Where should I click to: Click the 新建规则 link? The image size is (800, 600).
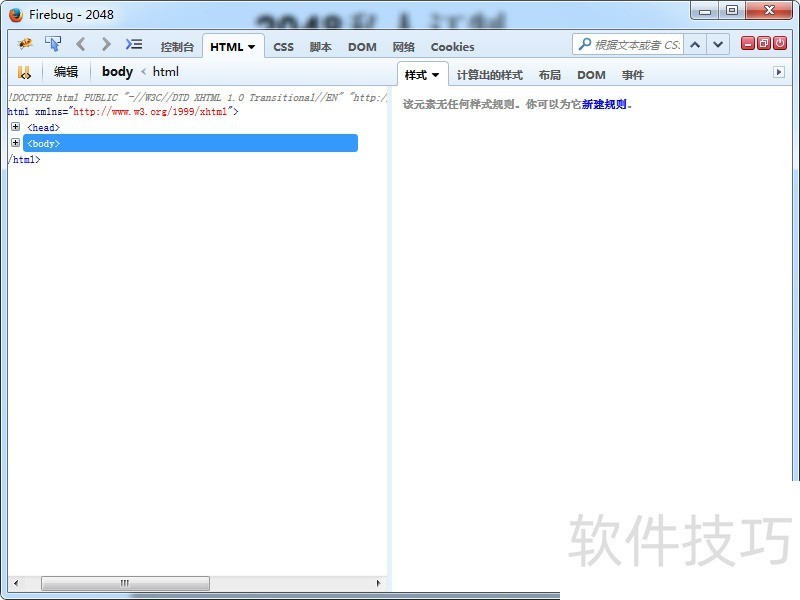pyautogui.click(x=604, y=104)
